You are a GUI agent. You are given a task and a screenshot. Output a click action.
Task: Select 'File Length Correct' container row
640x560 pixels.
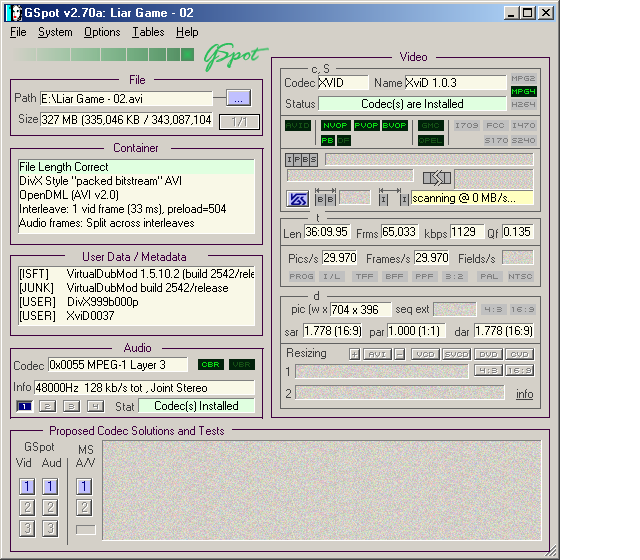coord(136,167)
